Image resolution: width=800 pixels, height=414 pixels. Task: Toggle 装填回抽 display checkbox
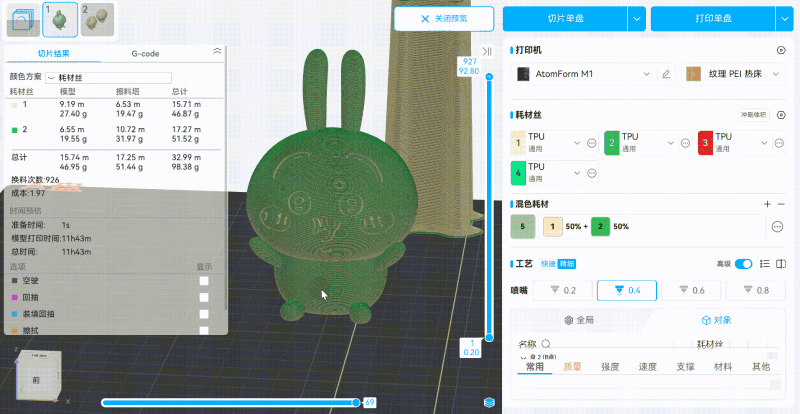tap(204, 314)
